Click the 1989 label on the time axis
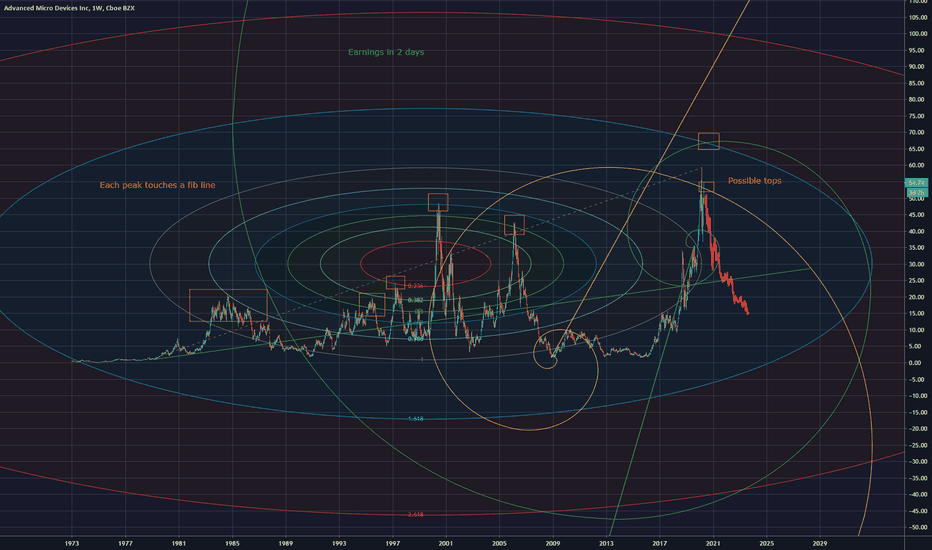The width and height of the screenshot is (932, 550). click(286, 543)
